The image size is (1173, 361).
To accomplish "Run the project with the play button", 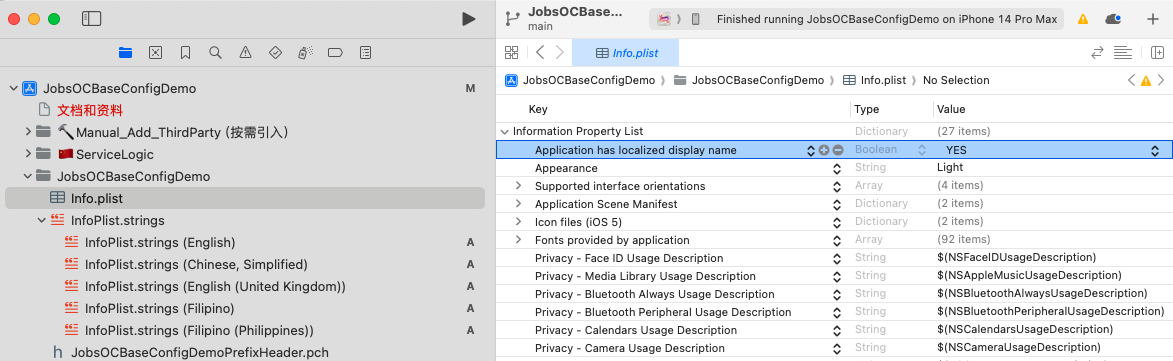I will click(468, 19).
